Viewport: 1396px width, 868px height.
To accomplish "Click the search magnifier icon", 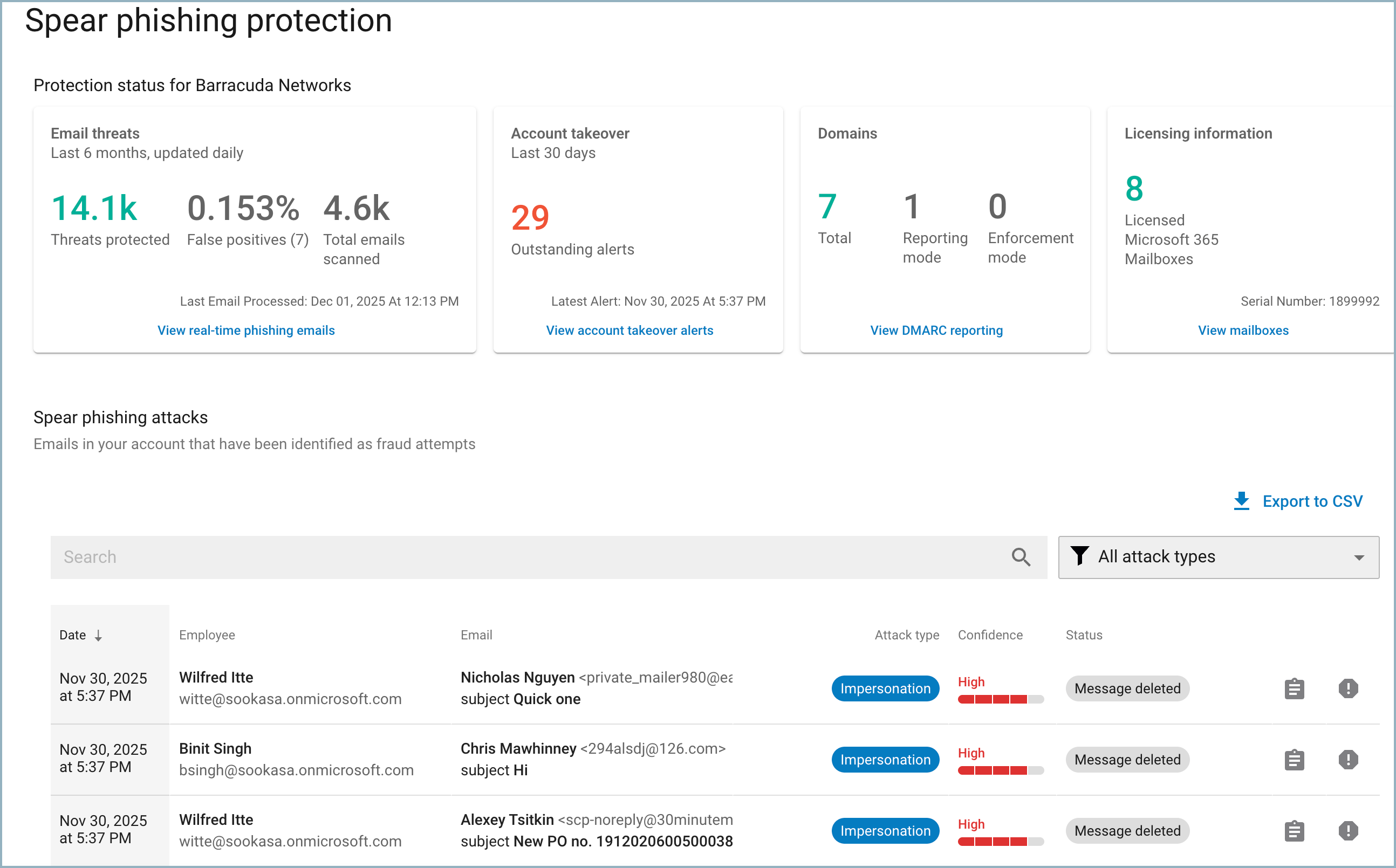I will 1021,557.
